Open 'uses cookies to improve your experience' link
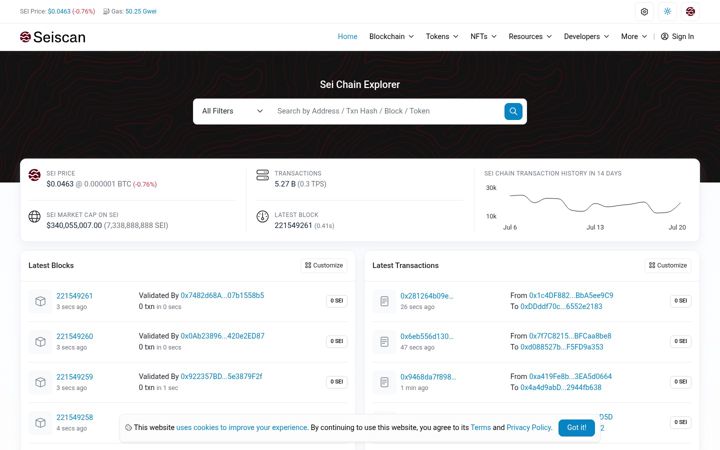The image size is (720, 450). 242,428
